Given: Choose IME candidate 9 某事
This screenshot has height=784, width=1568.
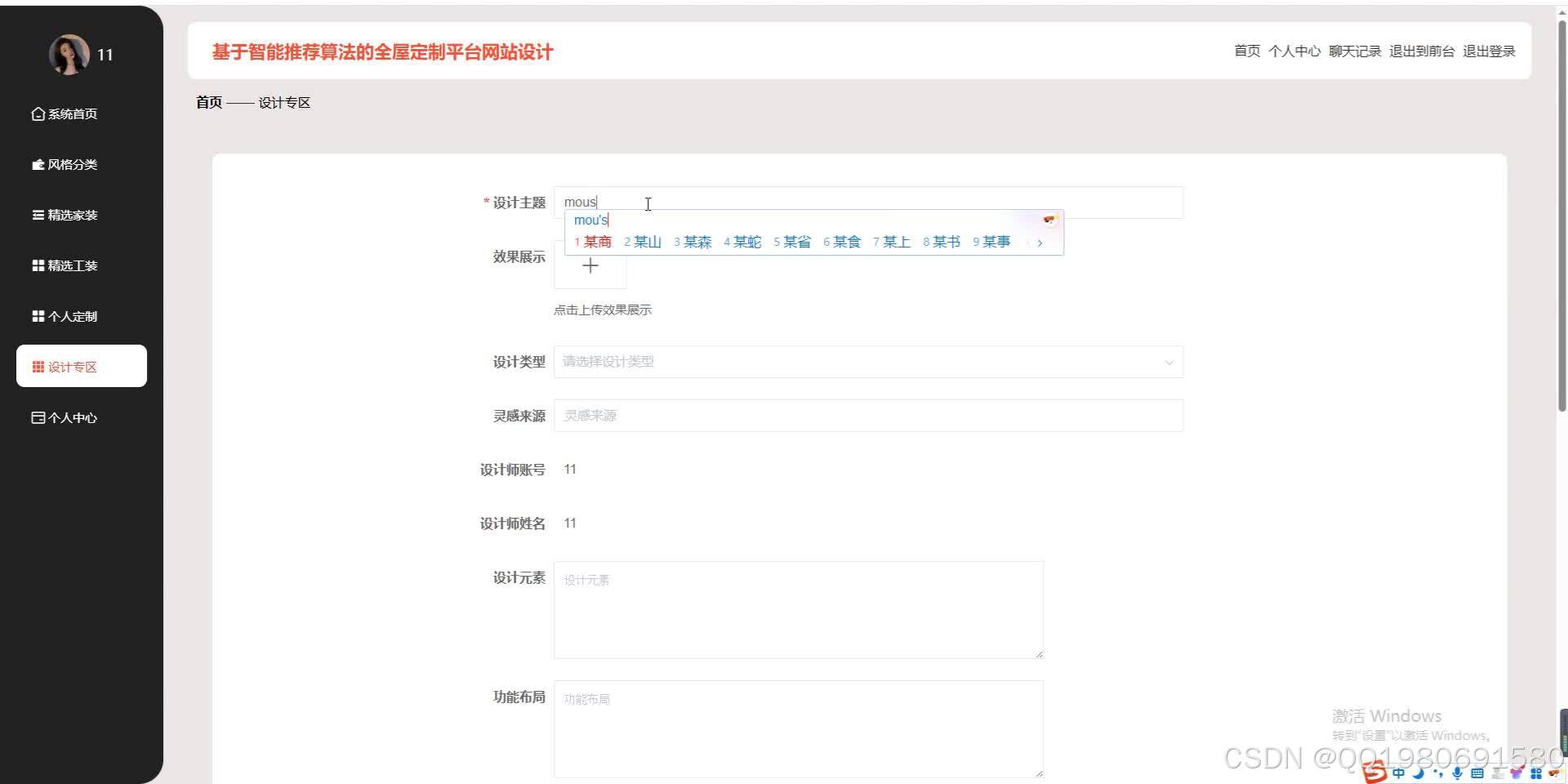Looking at the screenshot, I should 991,242.
